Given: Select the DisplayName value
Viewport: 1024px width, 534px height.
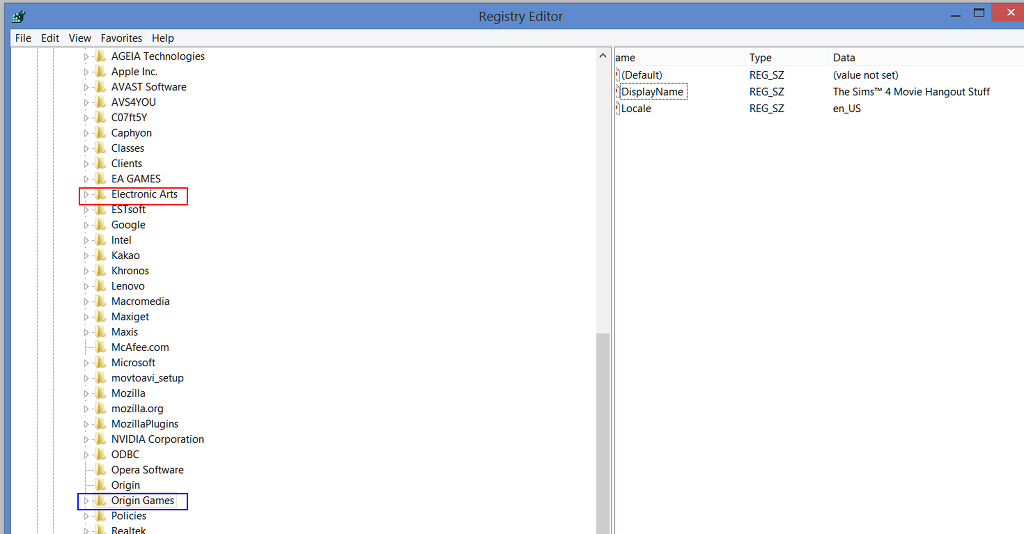Looking at the screenshot, I should (652, 92).
